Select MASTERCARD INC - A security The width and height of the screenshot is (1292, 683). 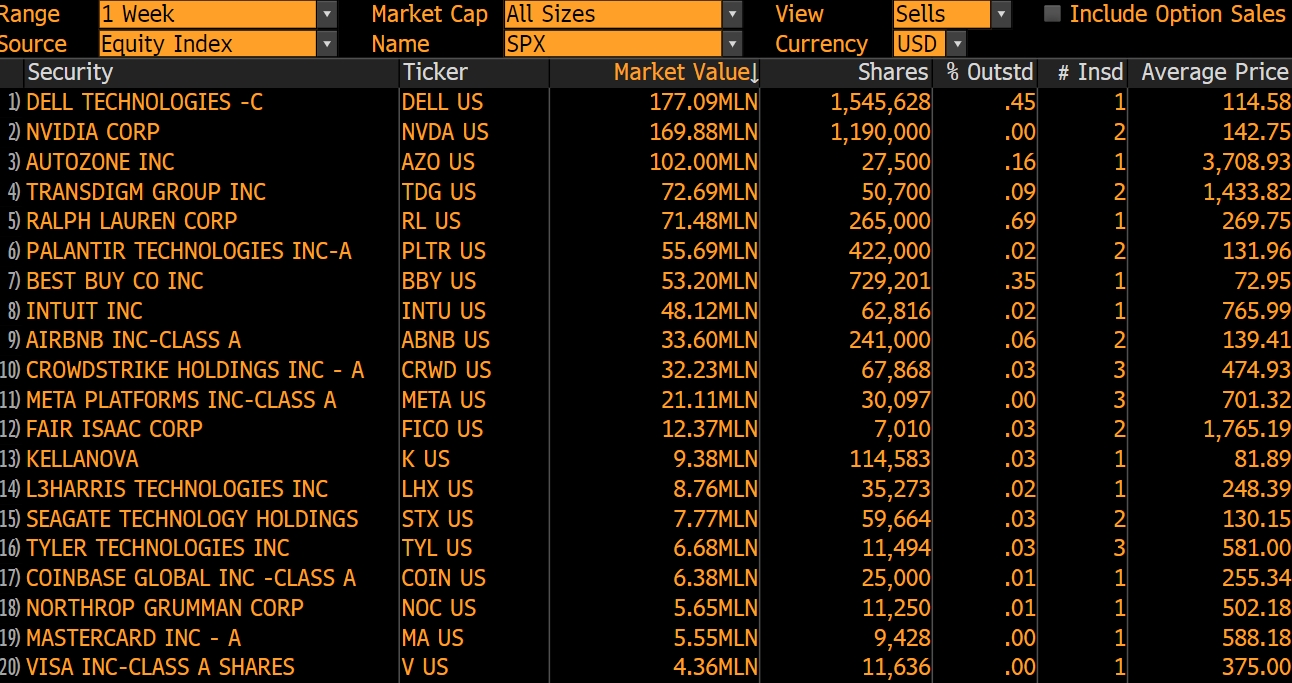click(x=134, y=638)
